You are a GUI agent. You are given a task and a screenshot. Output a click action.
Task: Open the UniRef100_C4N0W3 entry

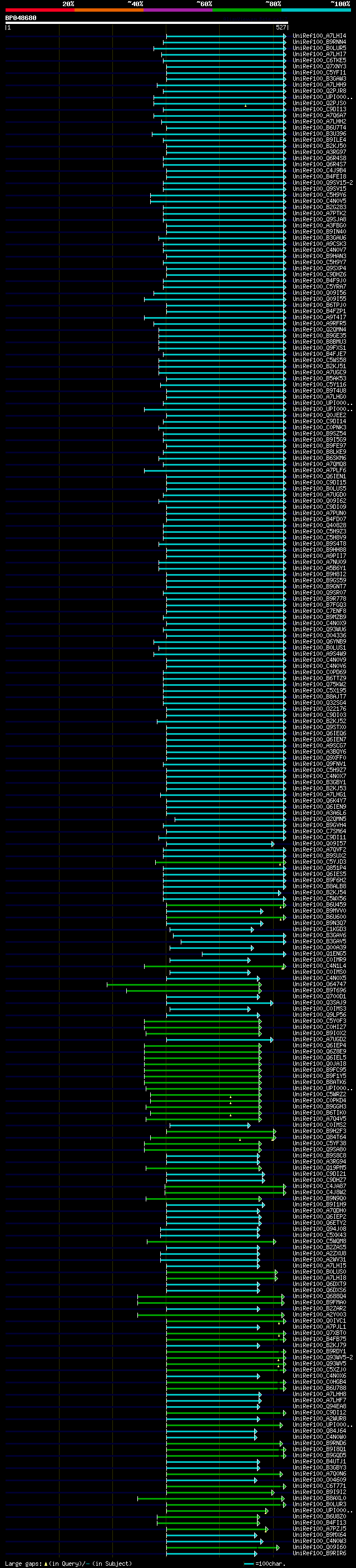tap(319, 1541)
